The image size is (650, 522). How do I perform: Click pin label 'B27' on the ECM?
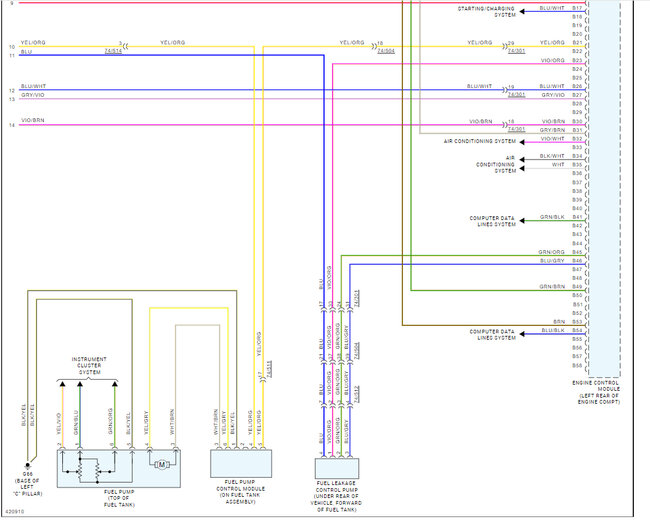click(x=577, y=95)
